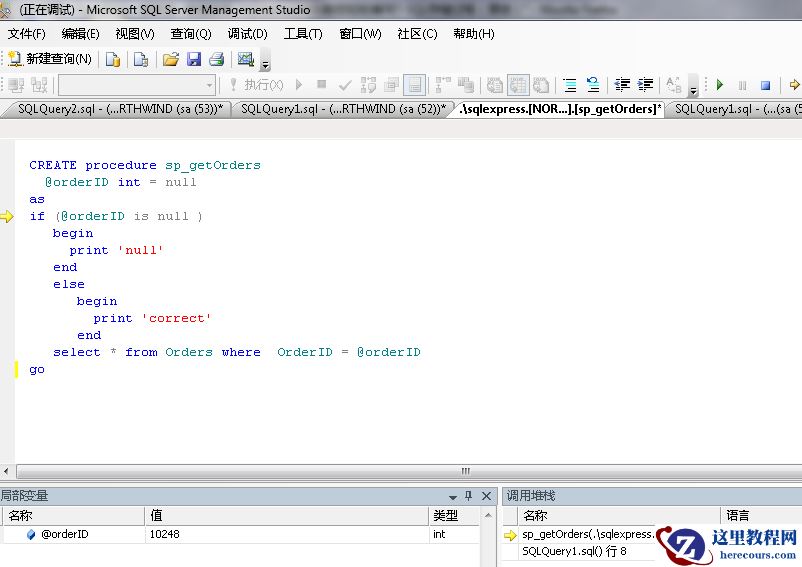The height and width of the screenshot is (567, 802).
Task: Open the standard toolbar overflow options arrow
Action: (x=265, y=64)
